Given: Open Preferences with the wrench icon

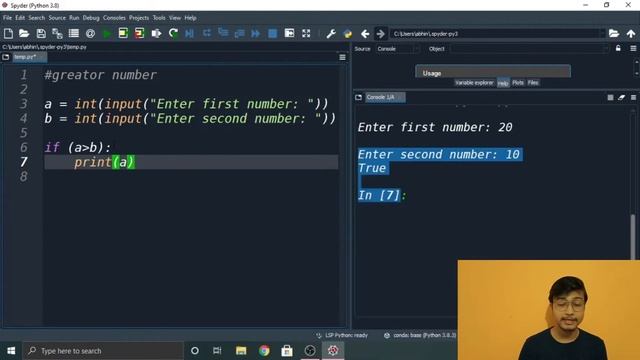Looking at the screenshot, I should 331,33.
